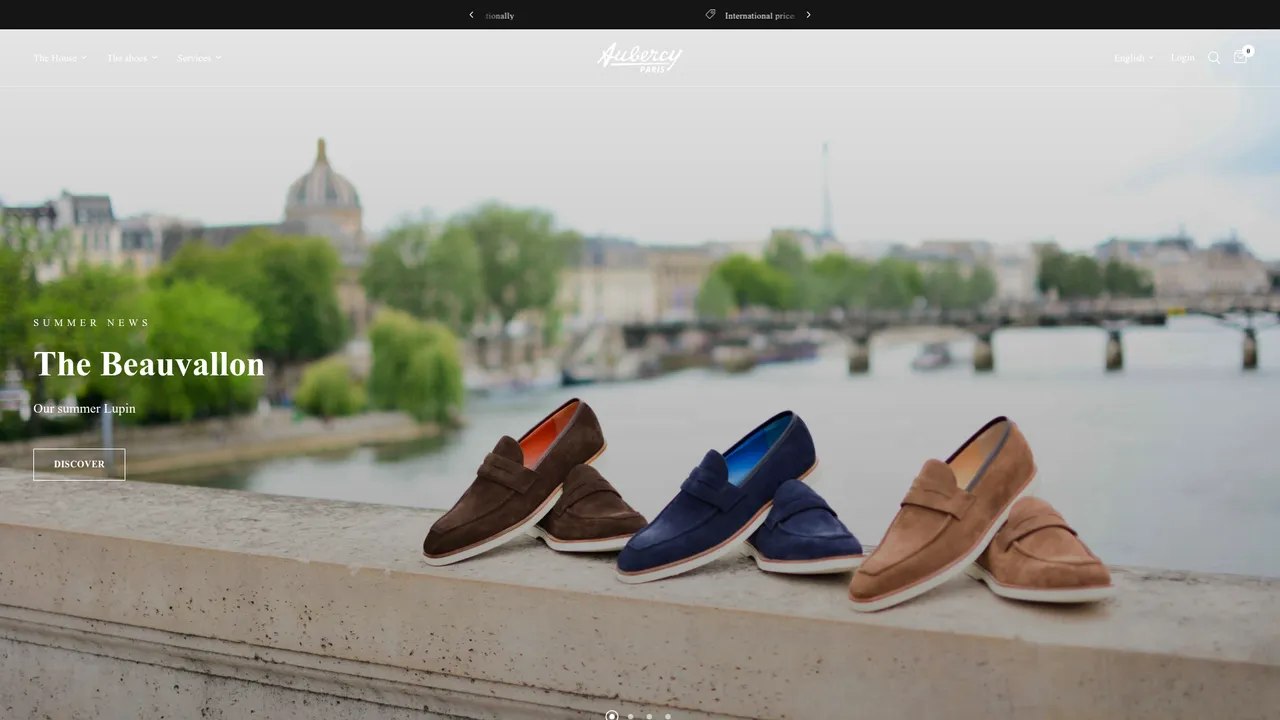The image size is (1280, 720).
Task: Open the English language selector
Action: pyautogui.click(x=1134, y=58)
